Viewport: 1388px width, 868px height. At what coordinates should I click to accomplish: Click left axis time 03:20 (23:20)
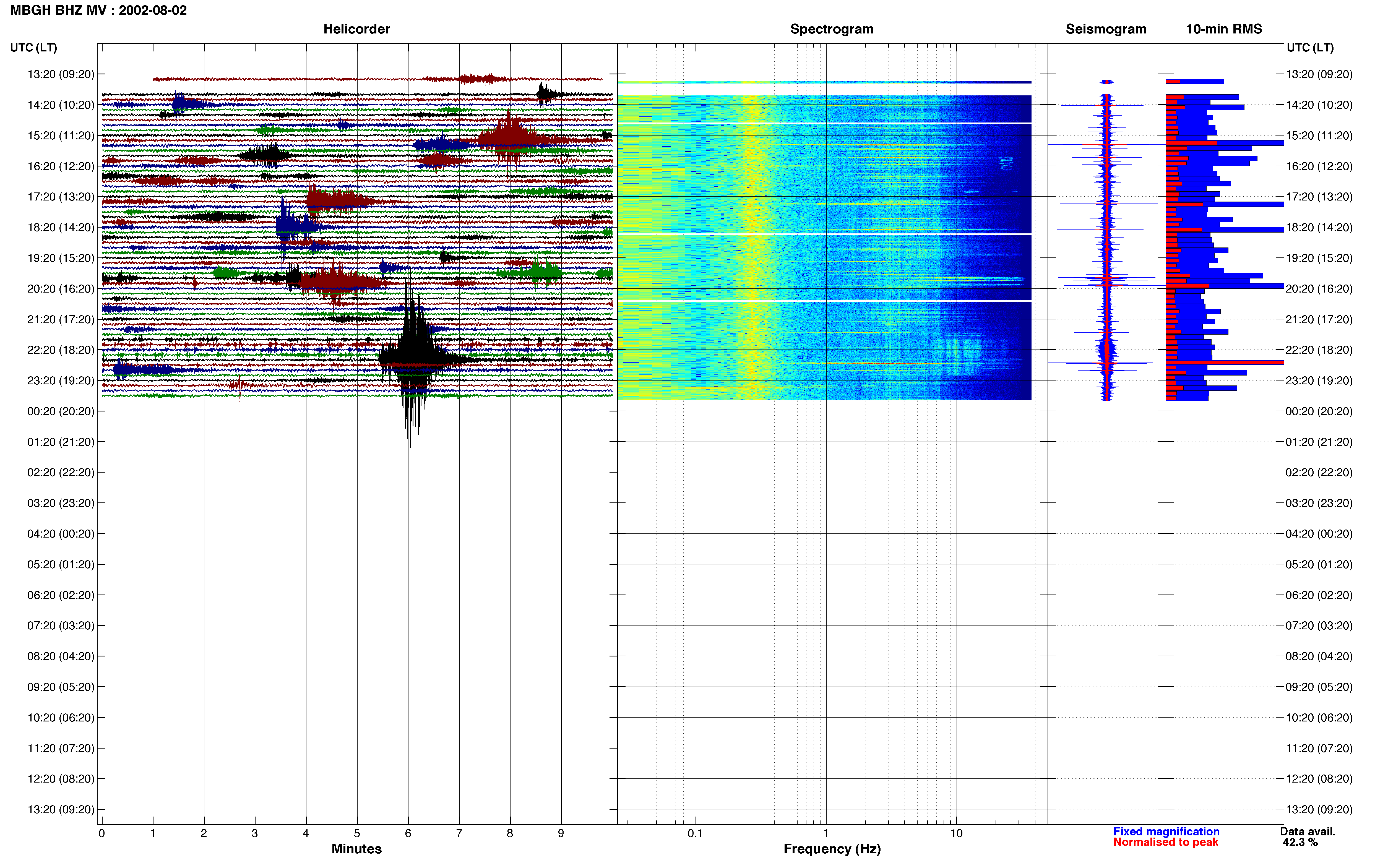click(61, 503)
